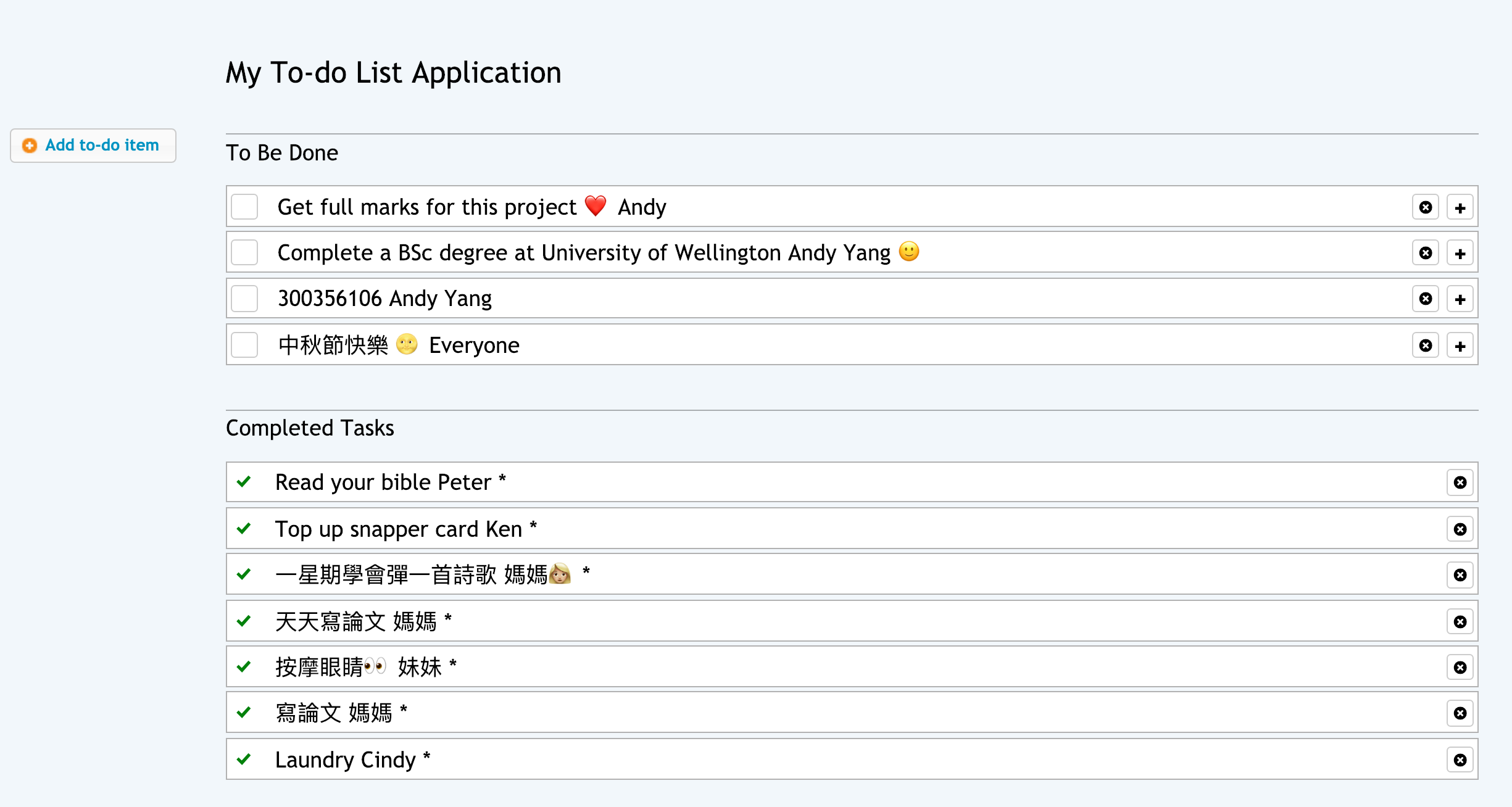Remove completed task '天天寫論文 媽媽'
Image resolution: width=1512 pixels, height=807 pixels.
pyautogui.click(x=1460, y=622)
